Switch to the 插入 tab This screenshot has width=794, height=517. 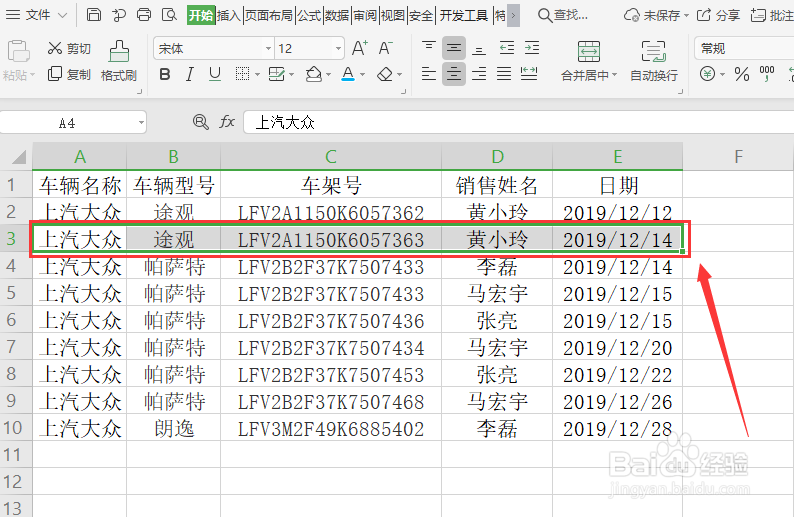point(228,15)
